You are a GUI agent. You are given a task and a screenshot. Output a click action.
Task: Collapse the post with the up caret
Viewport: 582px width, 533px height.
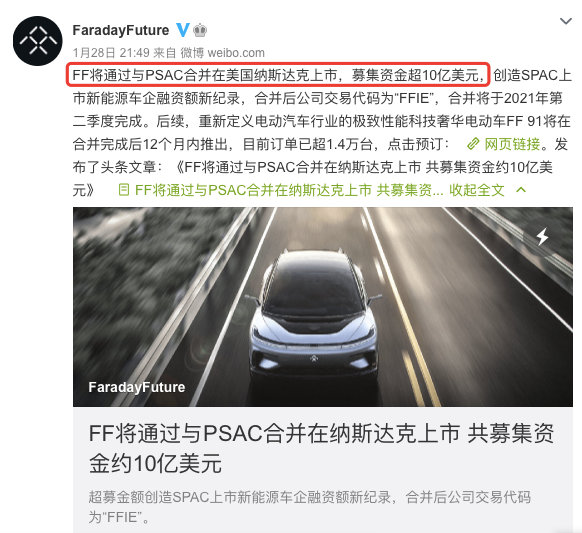pyautogui.click(x=521, y=190)
